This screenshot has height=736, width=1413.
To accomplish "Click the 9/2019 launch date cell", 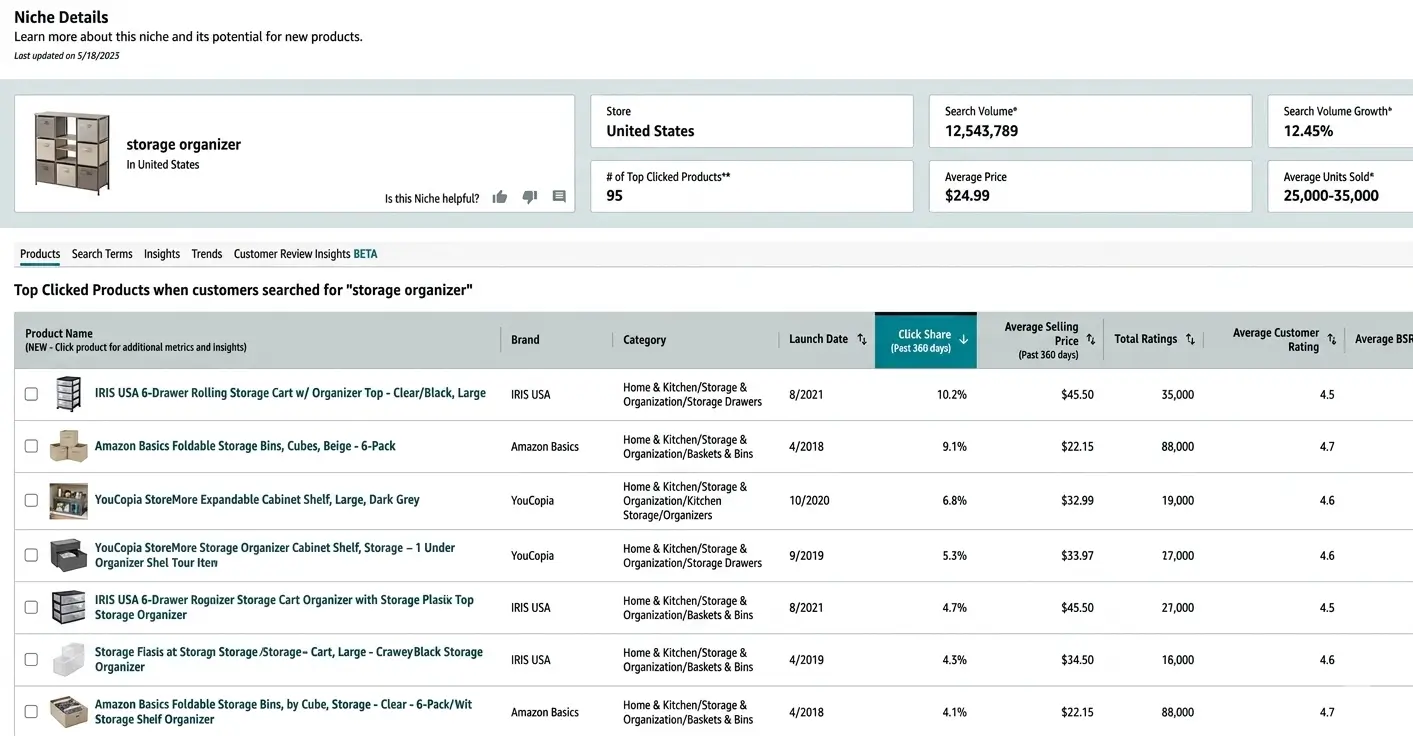I will point(806,556).
